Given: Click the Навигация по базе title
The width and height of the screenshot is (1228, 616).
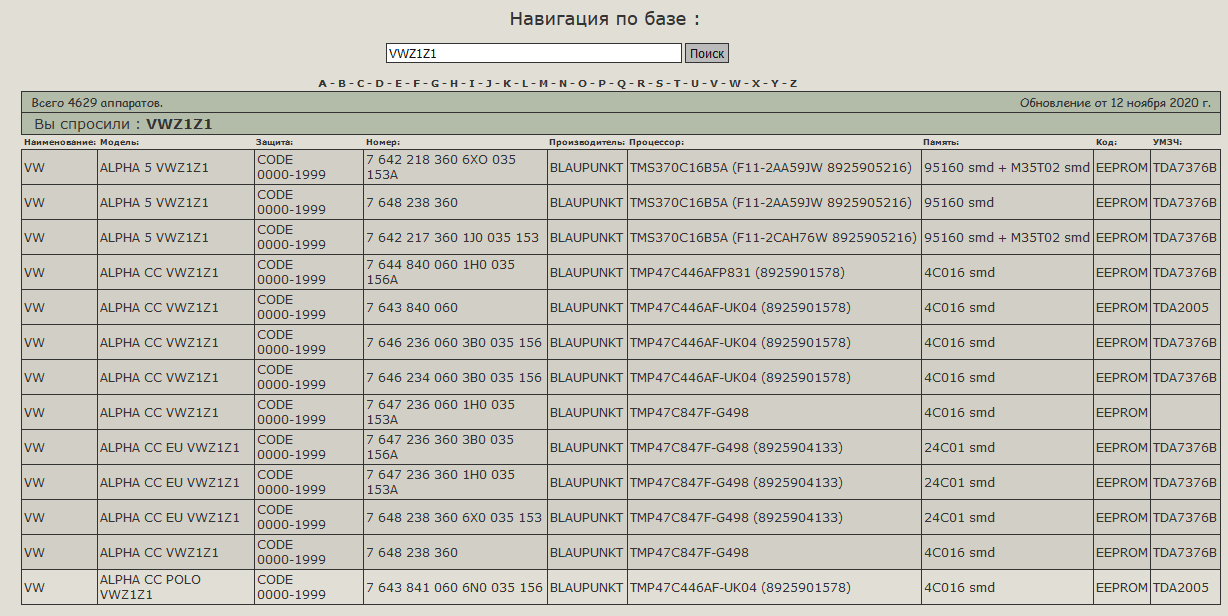Looking at the screenshot, I should click(x=605, y=18).
